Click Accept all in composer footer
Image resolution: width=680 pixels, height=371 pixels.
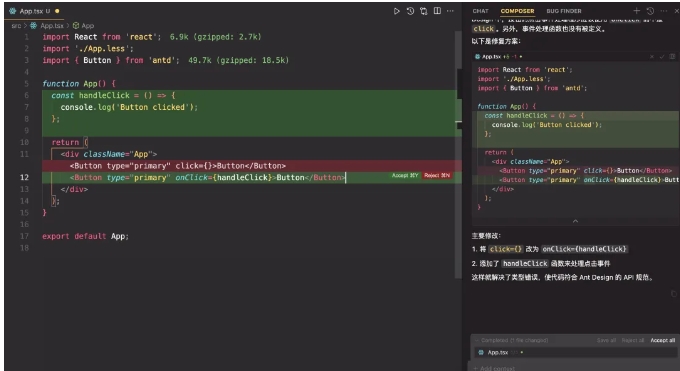[x=663, y=340]
